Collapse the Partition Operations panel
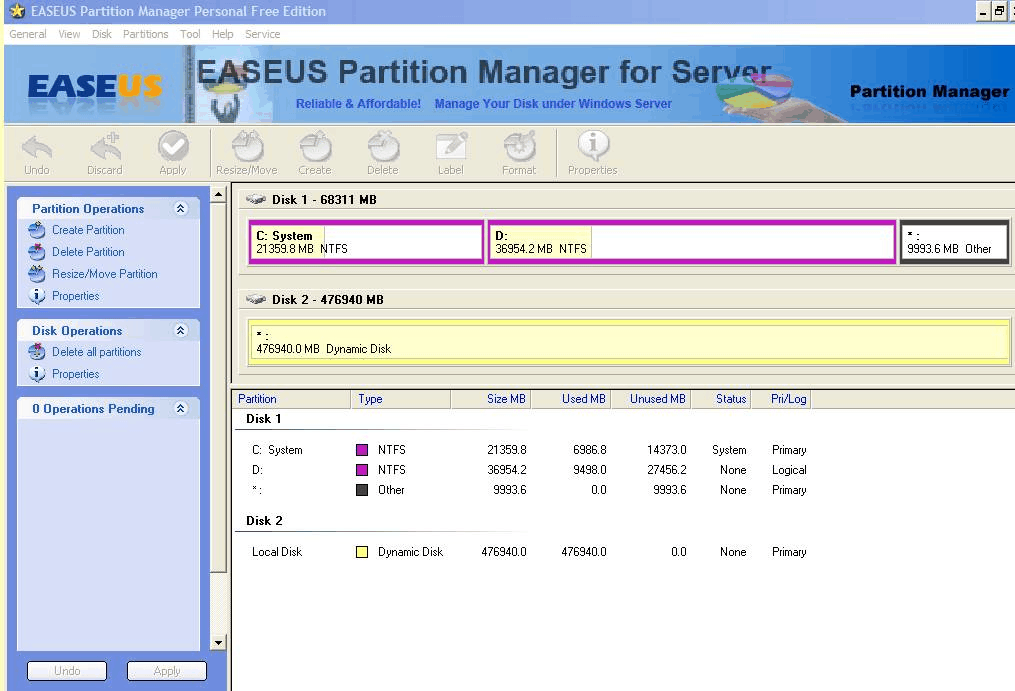The width and height of the screenshot is (1015, 691). pyautogui.click(x=181, y=208)
